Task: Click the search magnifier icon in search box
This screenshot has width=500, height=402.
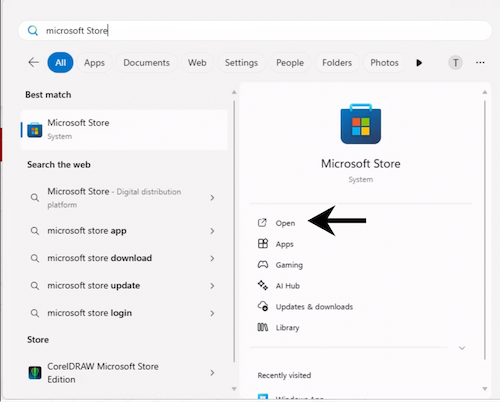Action: click(33, 31)
